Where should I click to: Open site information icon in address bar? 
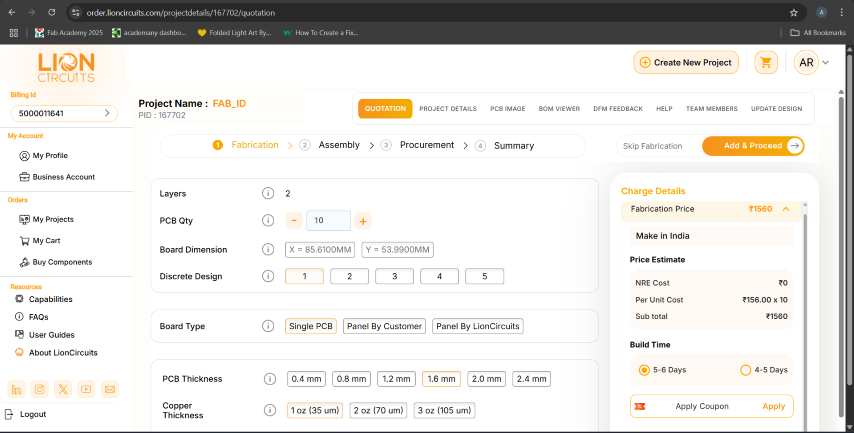[x=76, y=13]
